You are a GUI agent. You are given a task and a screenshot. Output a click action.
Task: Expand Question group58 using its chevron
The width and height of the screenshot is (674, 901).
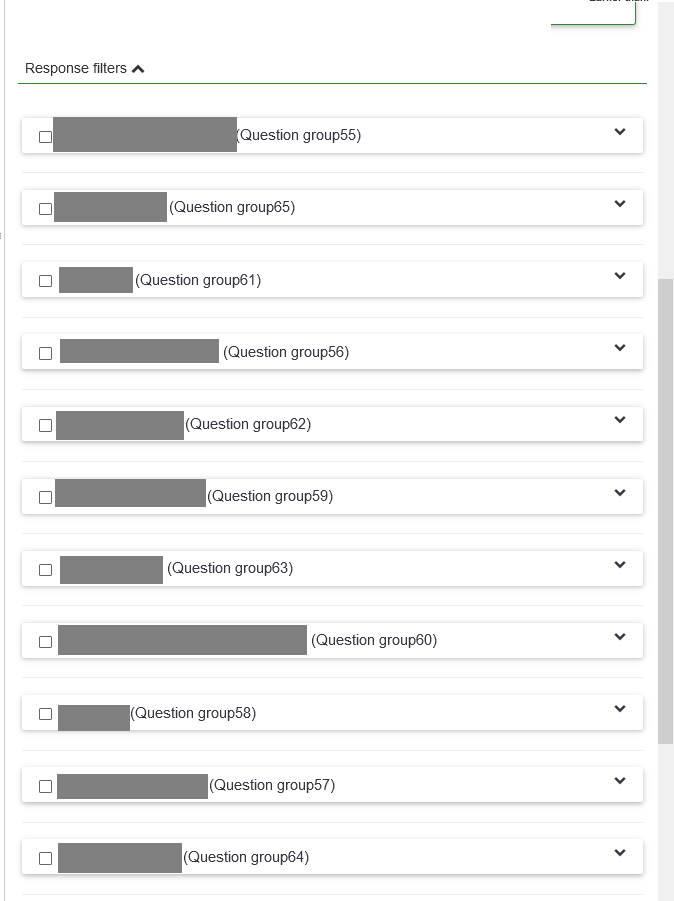pyautogui.click(x=620, y=709)
